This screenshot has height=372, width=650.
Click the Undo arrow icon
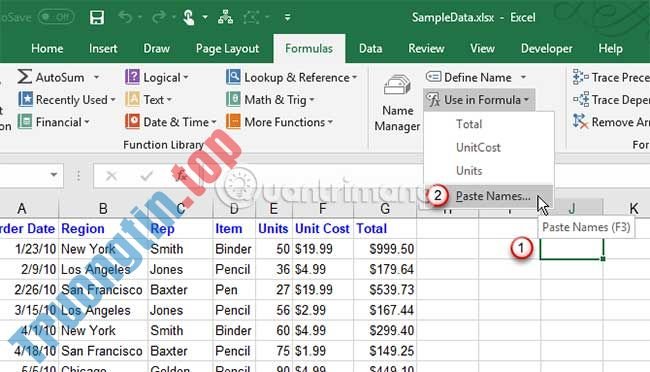(125, 17)
